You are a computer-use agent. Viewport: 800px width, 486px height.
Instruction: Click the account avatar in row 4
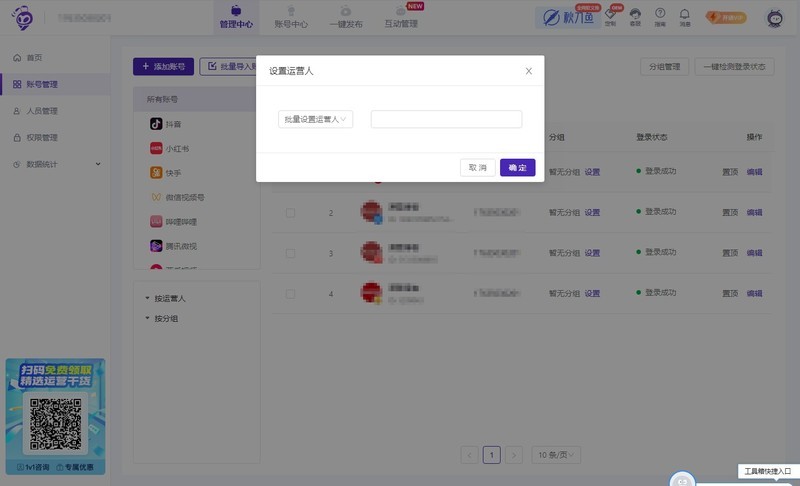click(371, 293)
